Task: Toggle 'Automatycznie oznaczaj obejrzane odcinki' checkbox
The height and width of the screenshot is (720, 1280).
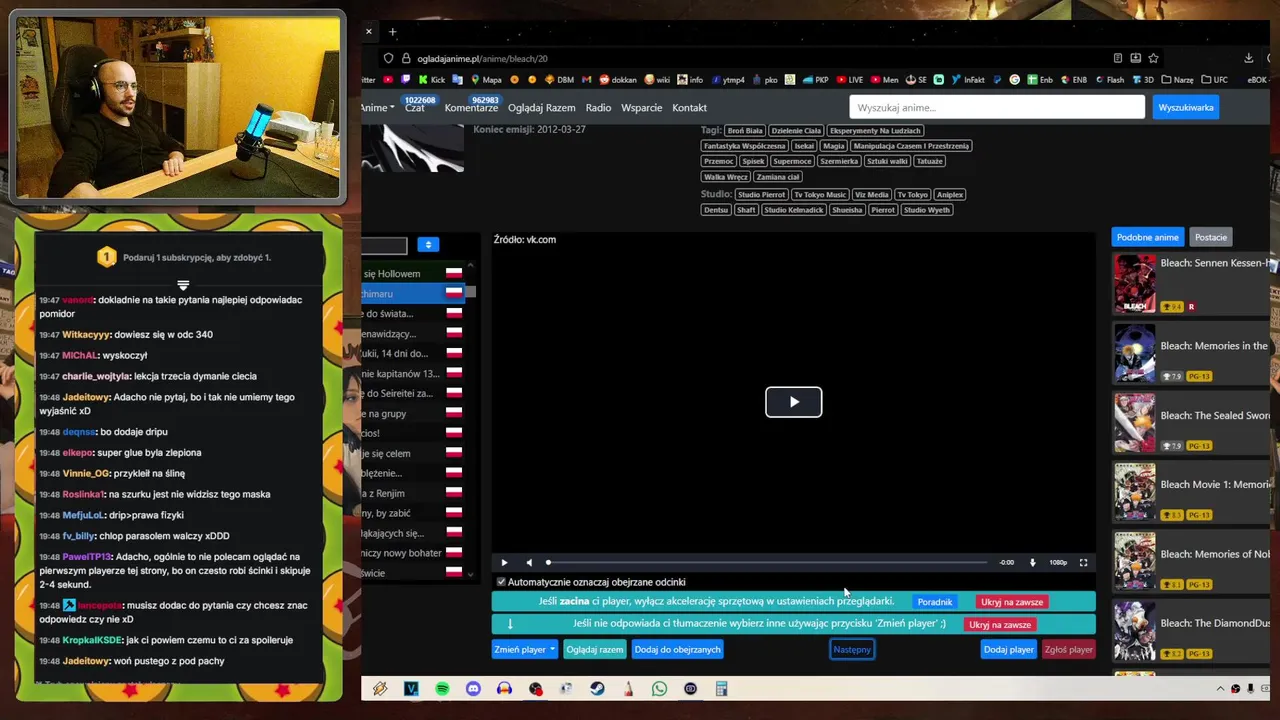Action: [501, 582]
